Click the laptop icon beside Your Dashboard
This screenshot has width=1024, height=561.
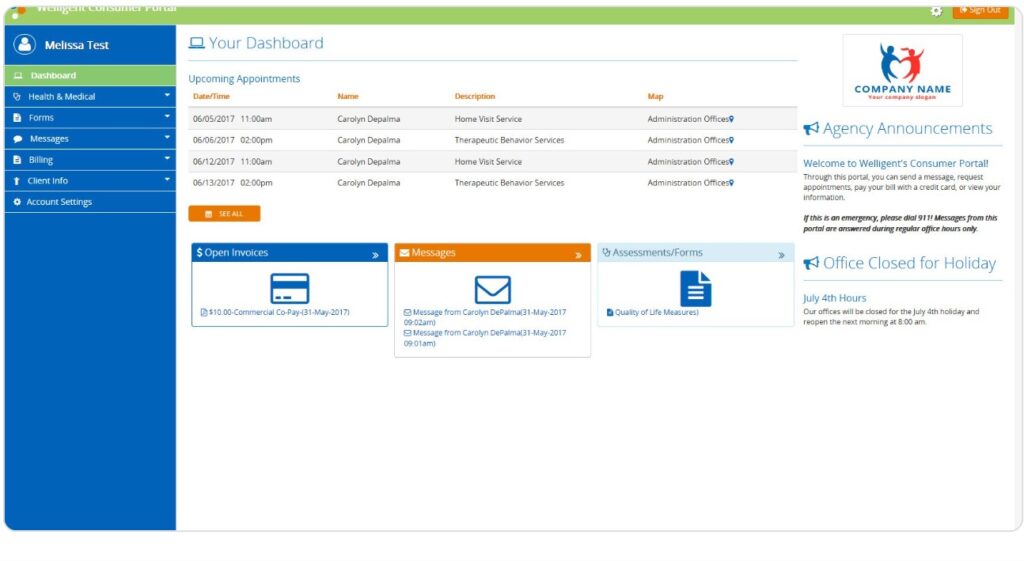[197, 43]
